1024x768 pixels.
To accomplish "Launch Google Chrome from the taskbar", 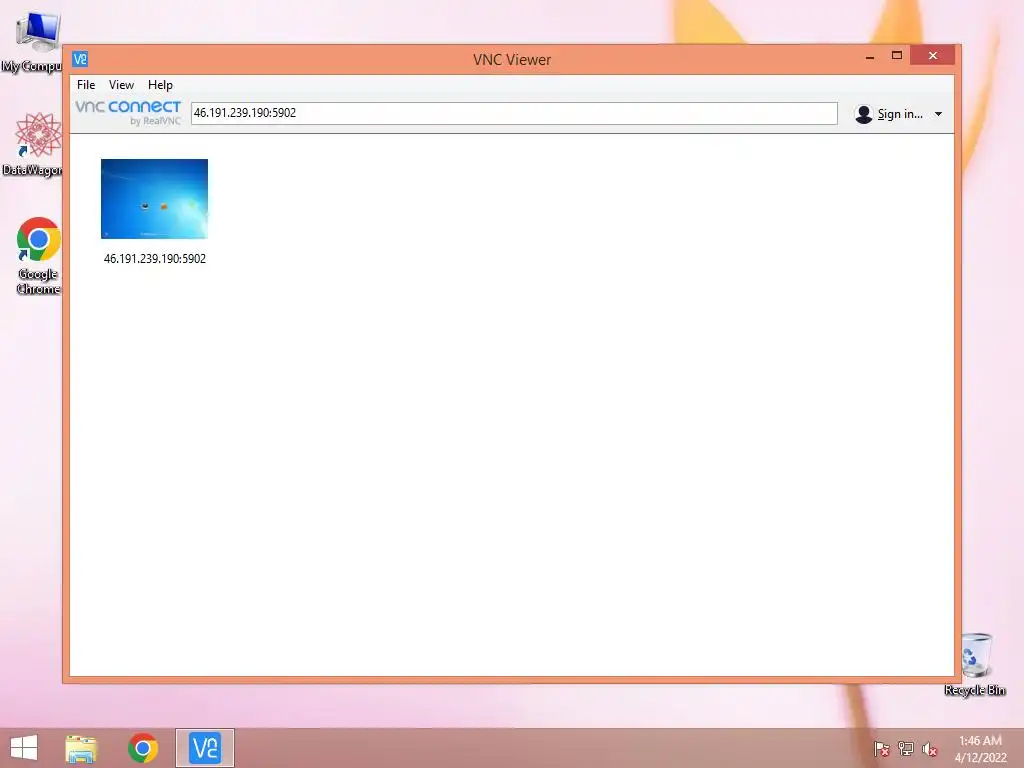I will (x=143, y=748).
